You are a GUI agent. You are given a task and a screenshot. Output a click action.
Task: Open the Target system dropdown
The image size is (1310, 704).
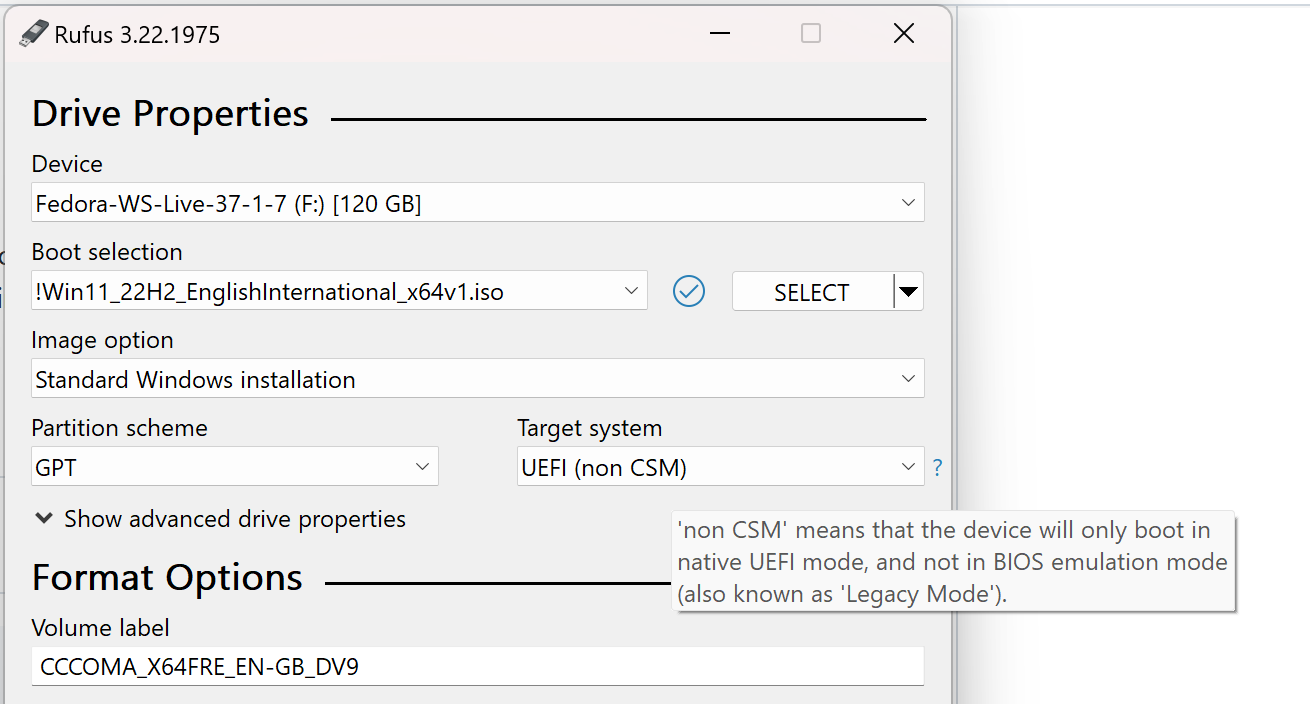tap(908, 466)
